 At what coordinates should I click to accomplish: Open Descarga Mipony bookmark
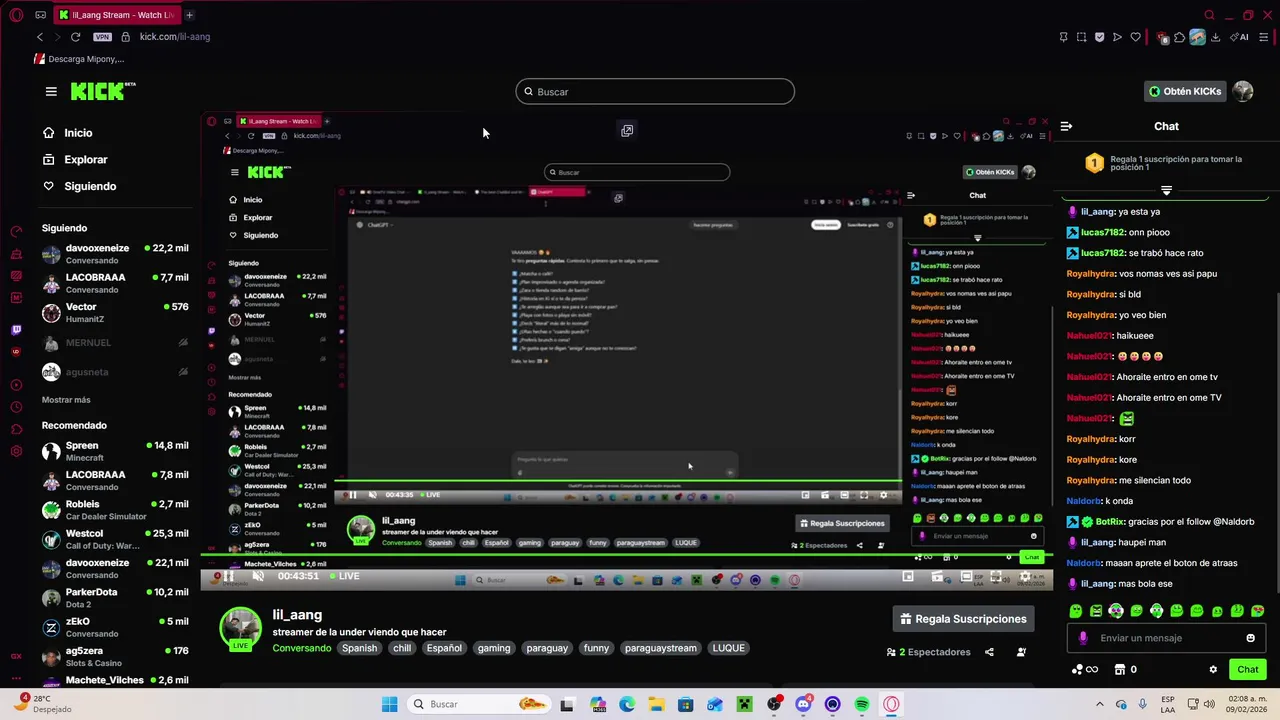click(79, 59)
